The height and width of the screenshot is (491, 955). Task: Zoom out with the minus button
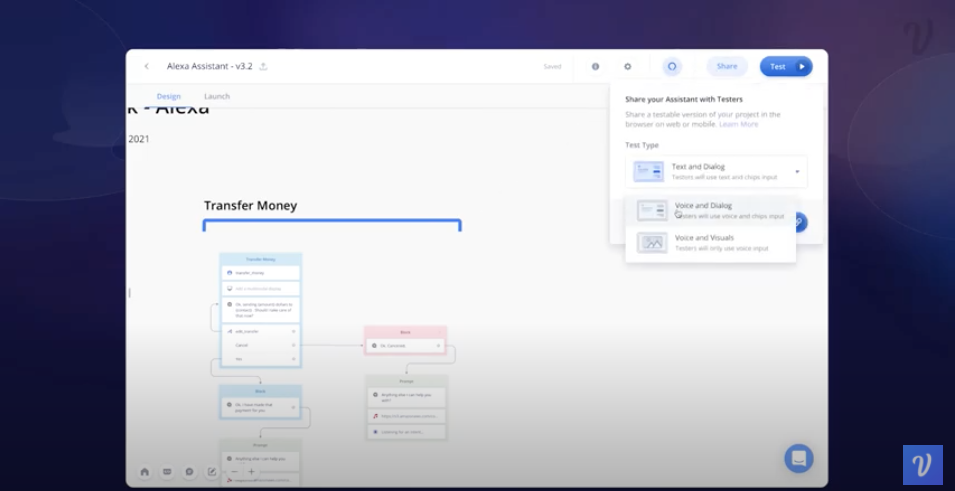(x=234, y=472)
